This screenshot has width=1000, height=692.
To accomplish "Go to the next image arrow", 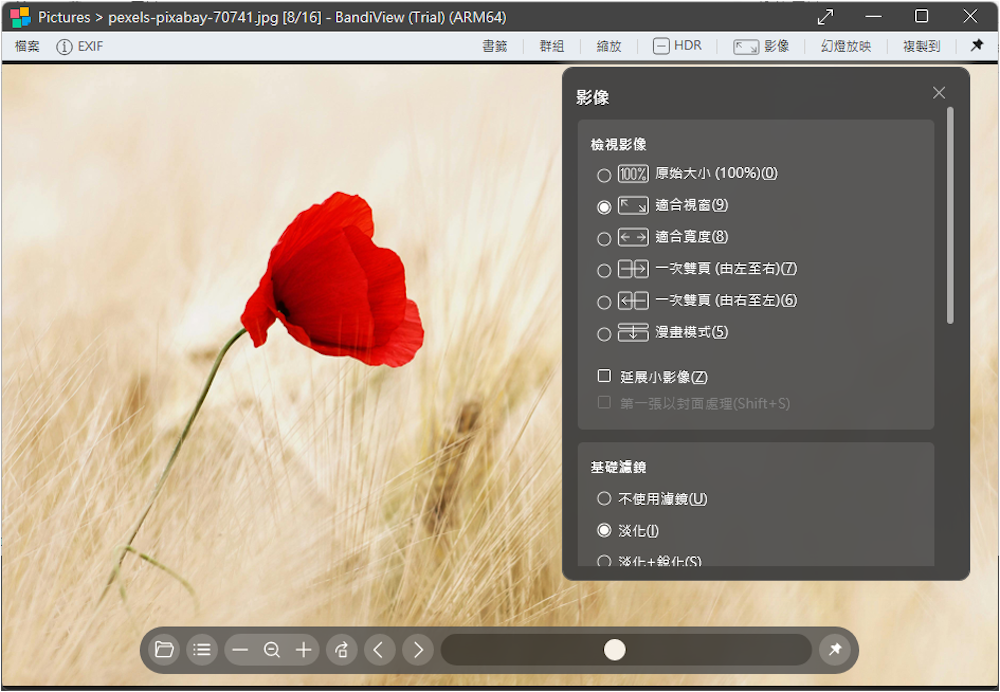I will click(x=418, y=650).
